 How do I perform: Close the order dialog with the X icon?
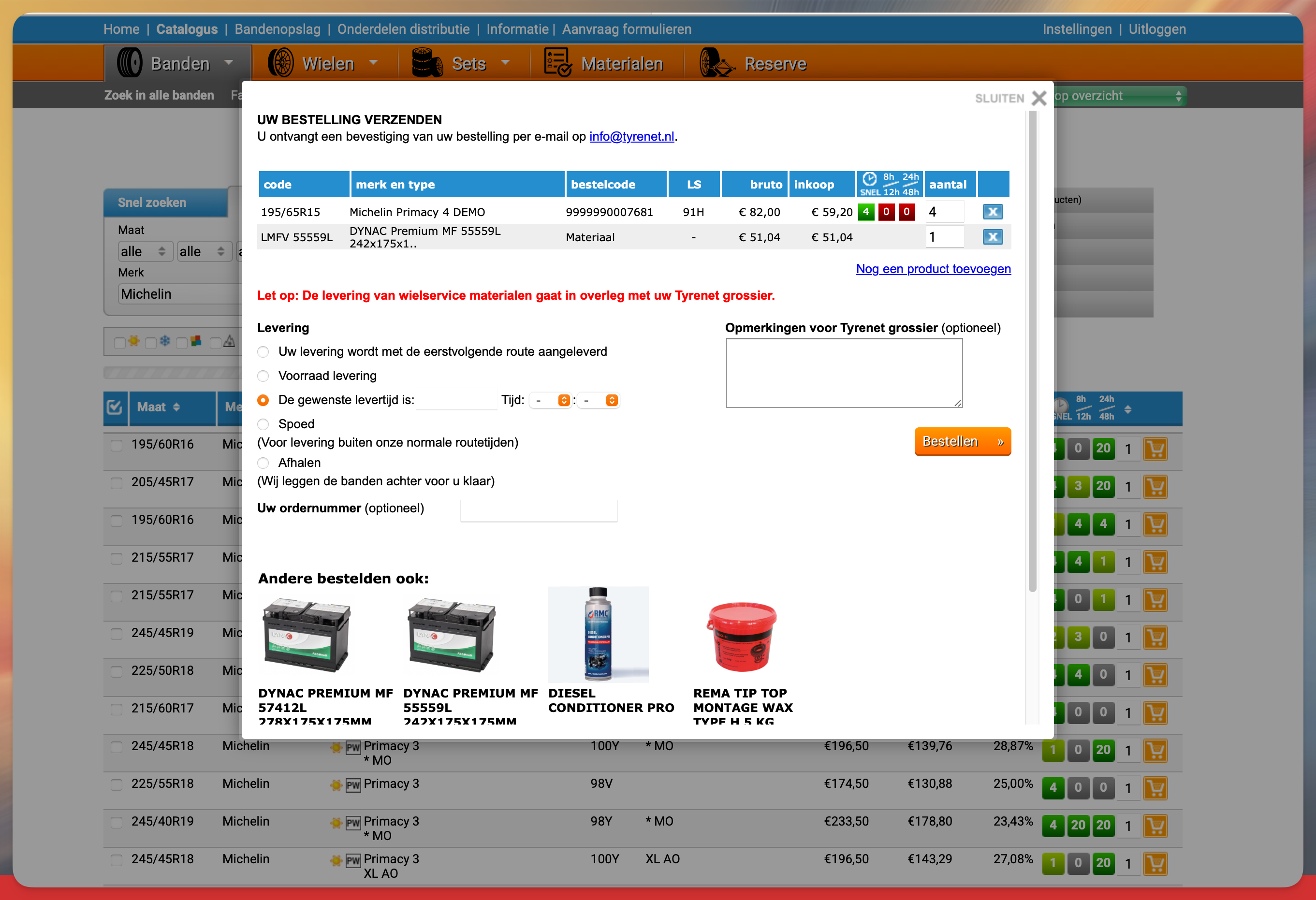pyautogui.click(x=1038, y=98)
